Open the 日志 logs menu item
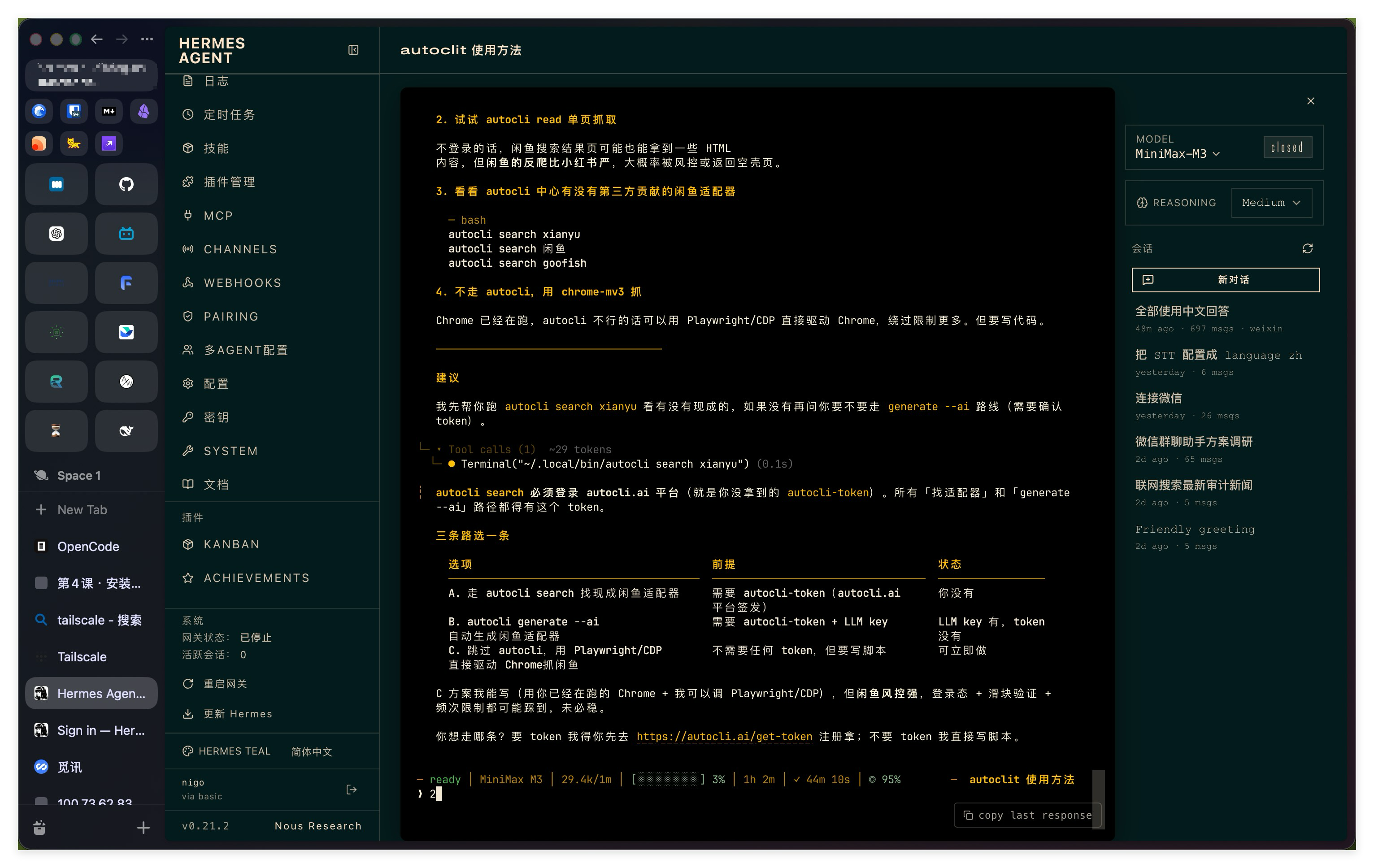 tap(272, 81)
